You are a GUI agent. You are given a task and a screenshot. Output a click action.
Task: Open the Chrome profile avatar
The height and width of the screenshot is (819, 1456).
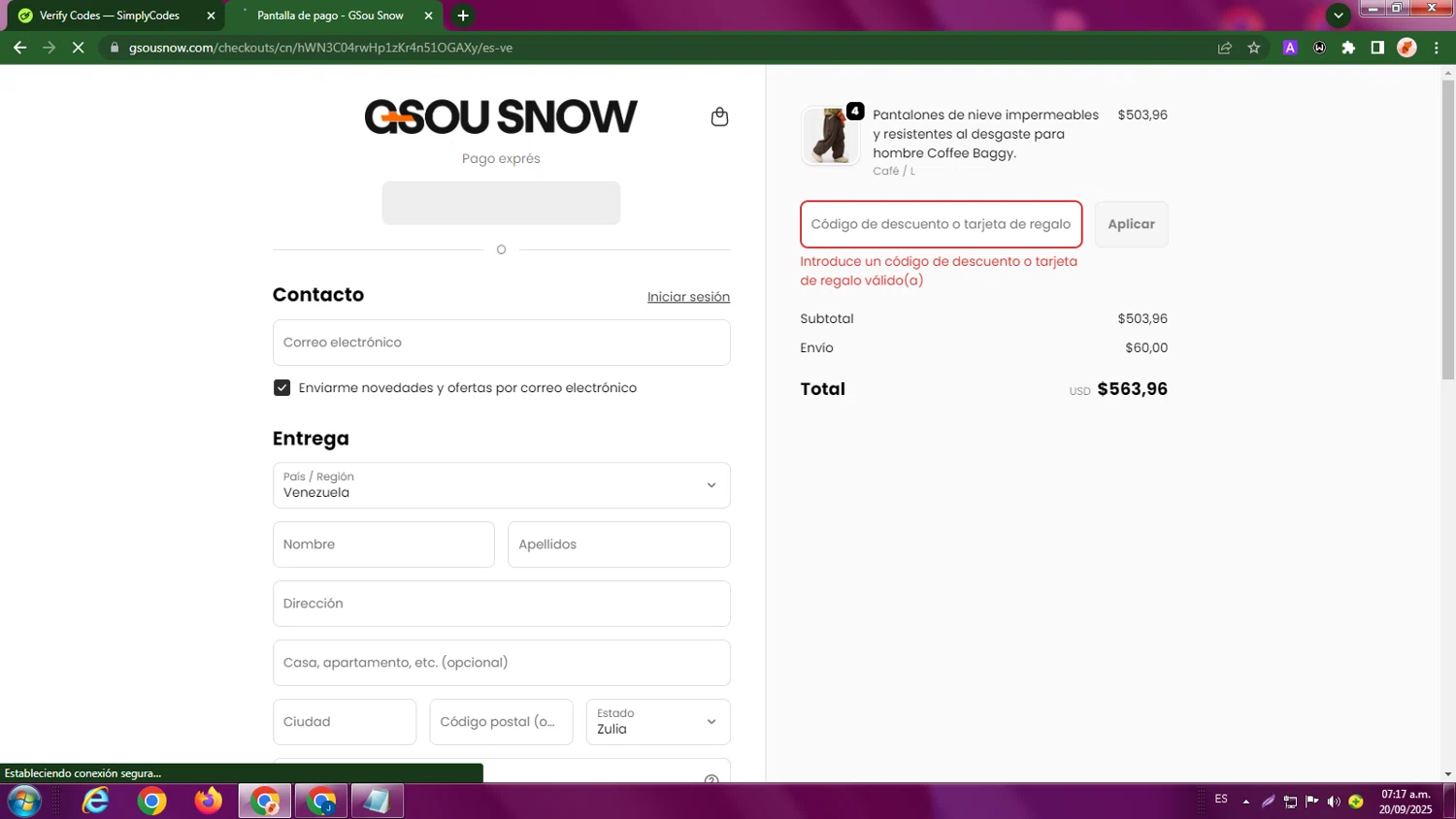click(x=1406, y=48)
